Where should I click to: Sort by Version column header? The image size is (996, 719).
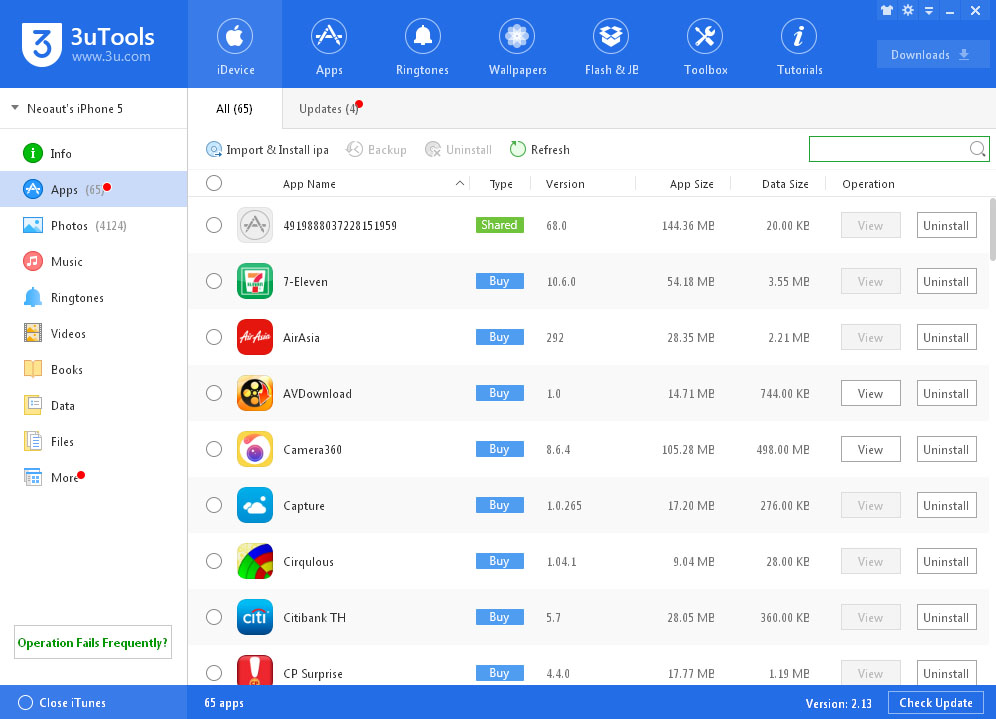click(x=565, y=184)
